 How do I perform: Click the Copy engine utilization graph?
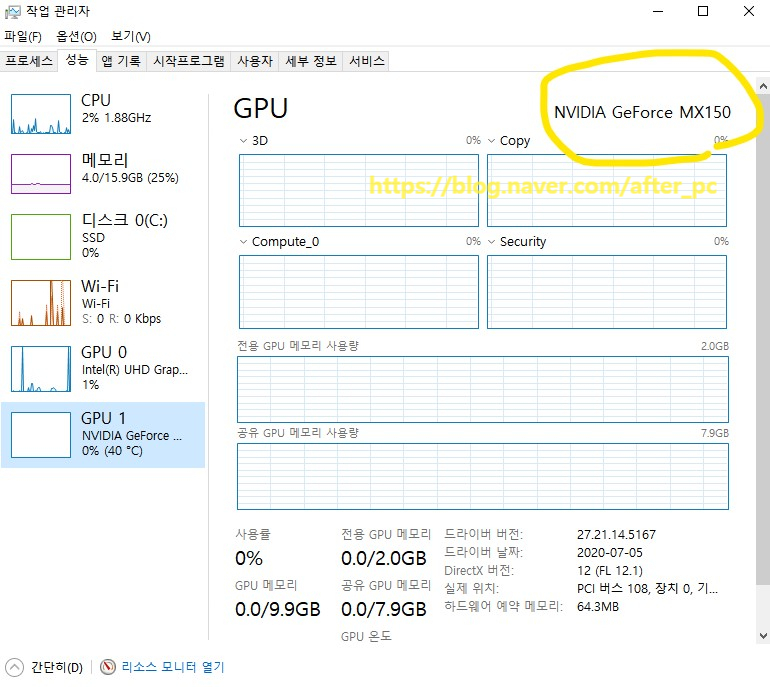click(x=606, y=191)
